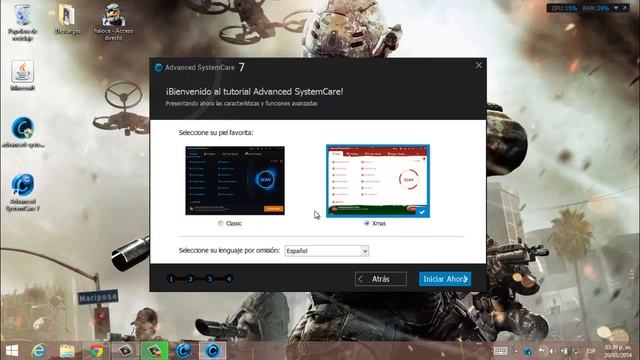Image resolution: width=640 pixels, height=360 pixels.
Task: Close the Advanced SystemCare tutorial dialog
Action: pyautogui.click(x=478, y=65)
